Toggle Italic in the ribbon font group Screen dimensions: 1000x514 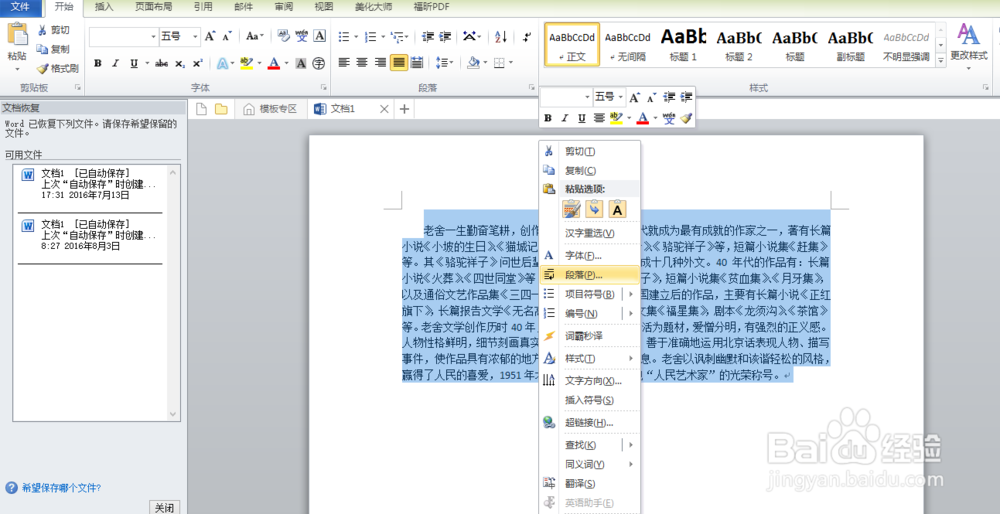tap(115, 63)
